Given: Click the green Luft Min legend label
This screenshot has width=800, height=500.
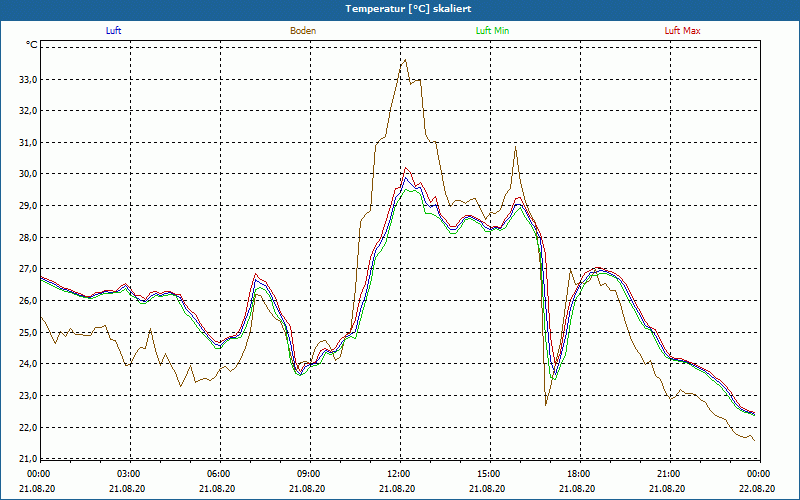Looking at the screenshot, I should 492,31.
